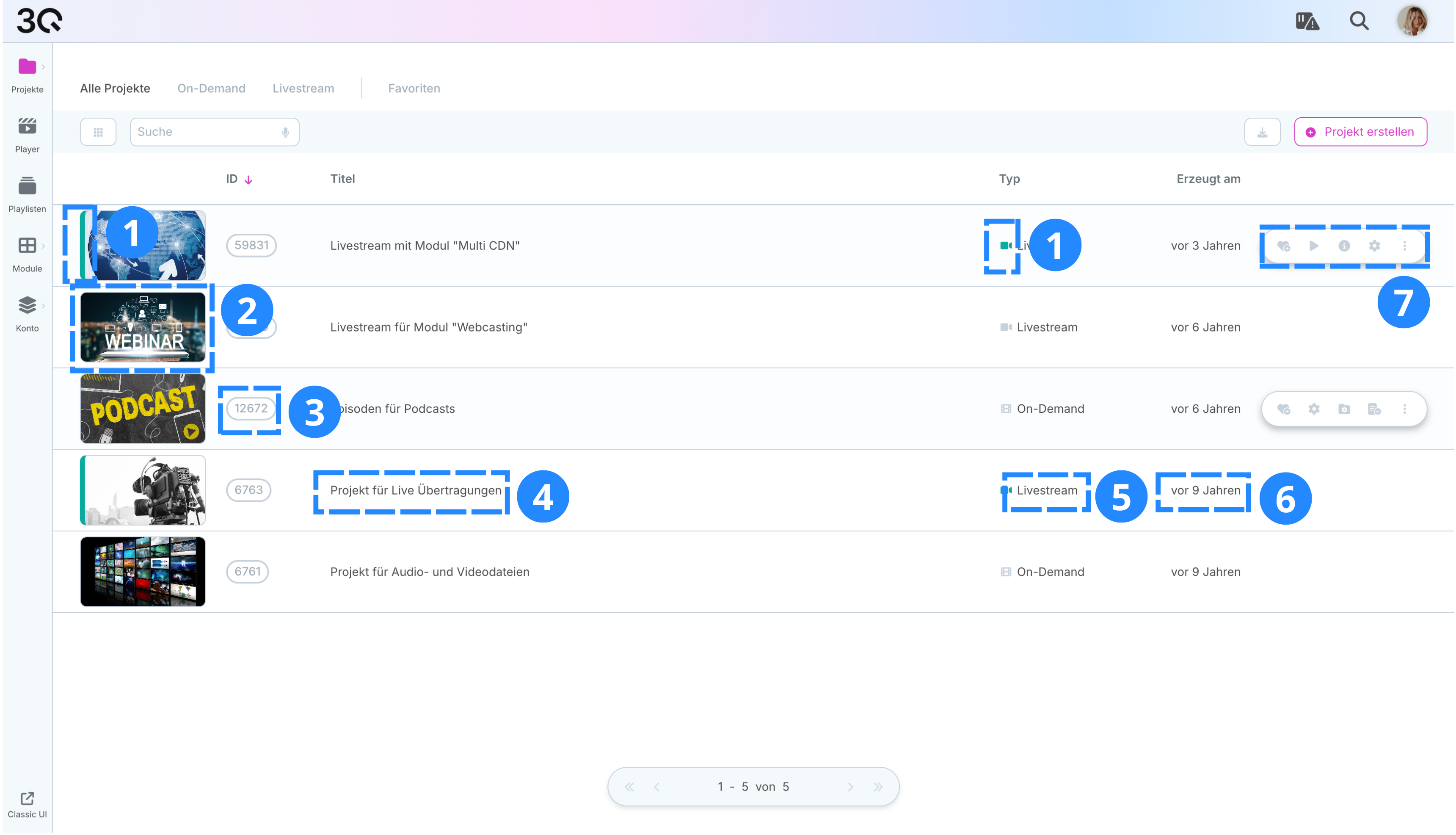
Task: Switch to the On-Demand tab
Action: [x=211, y=88]
